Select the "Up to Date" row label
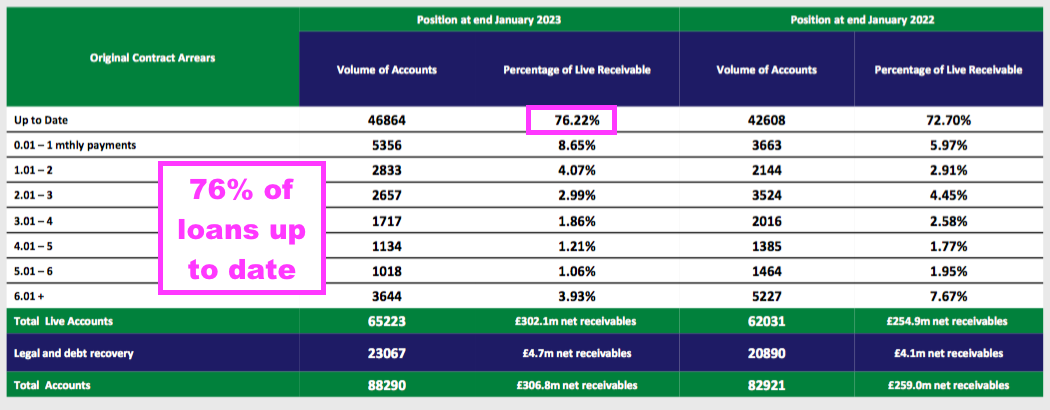This screenshot has height=410, width=1050. tap(40, 121)
